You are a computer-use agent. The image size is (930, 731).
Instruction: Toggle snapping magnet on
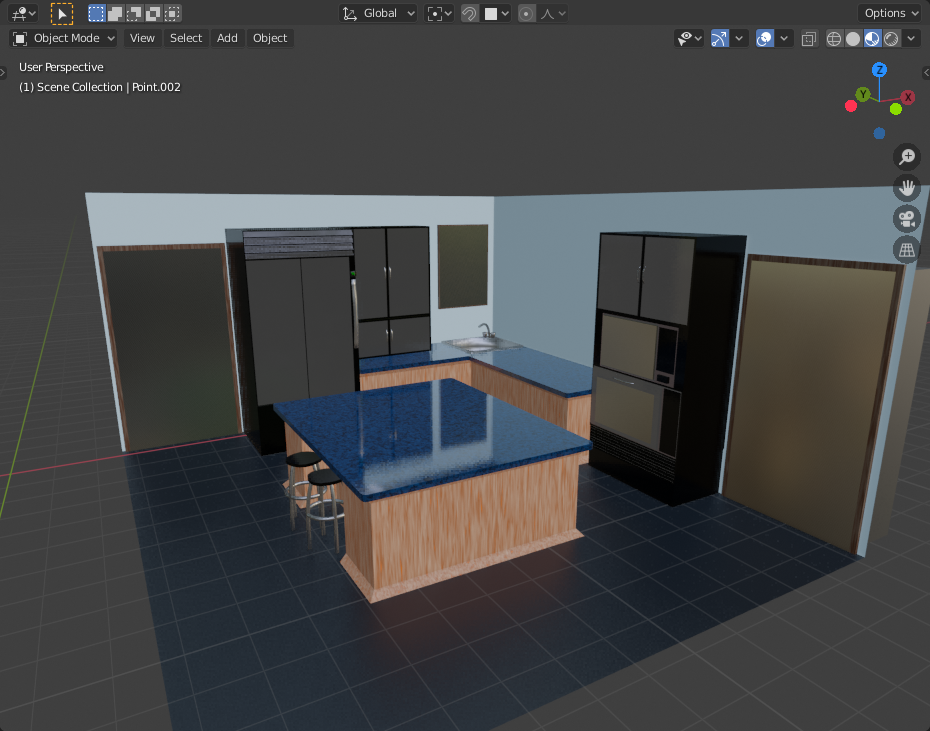click(x=469, y=13)
